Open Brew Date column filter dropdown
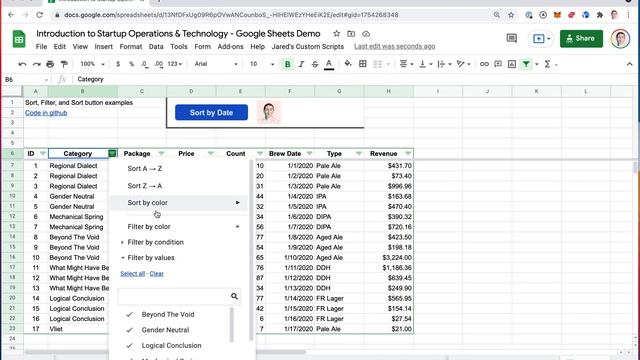Image resolution: width=640 pixels, height=360 pixels. click(x=309, y=153)
